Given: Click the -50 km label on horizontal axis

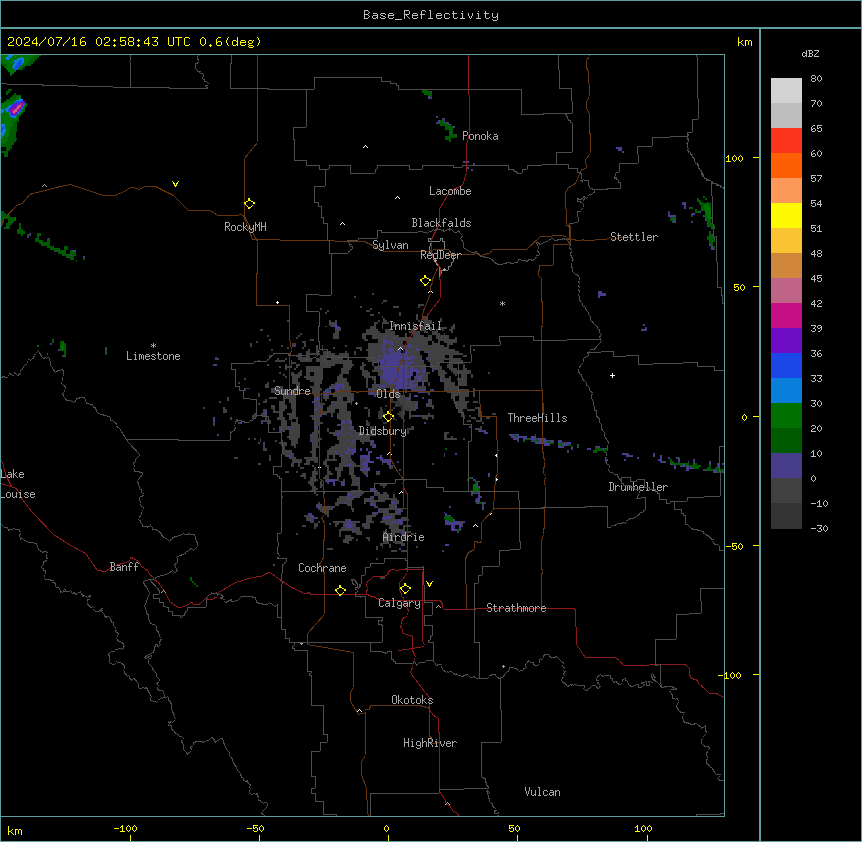Looking at the screenshot, I should pyautogui.click(x=255, y=828).
